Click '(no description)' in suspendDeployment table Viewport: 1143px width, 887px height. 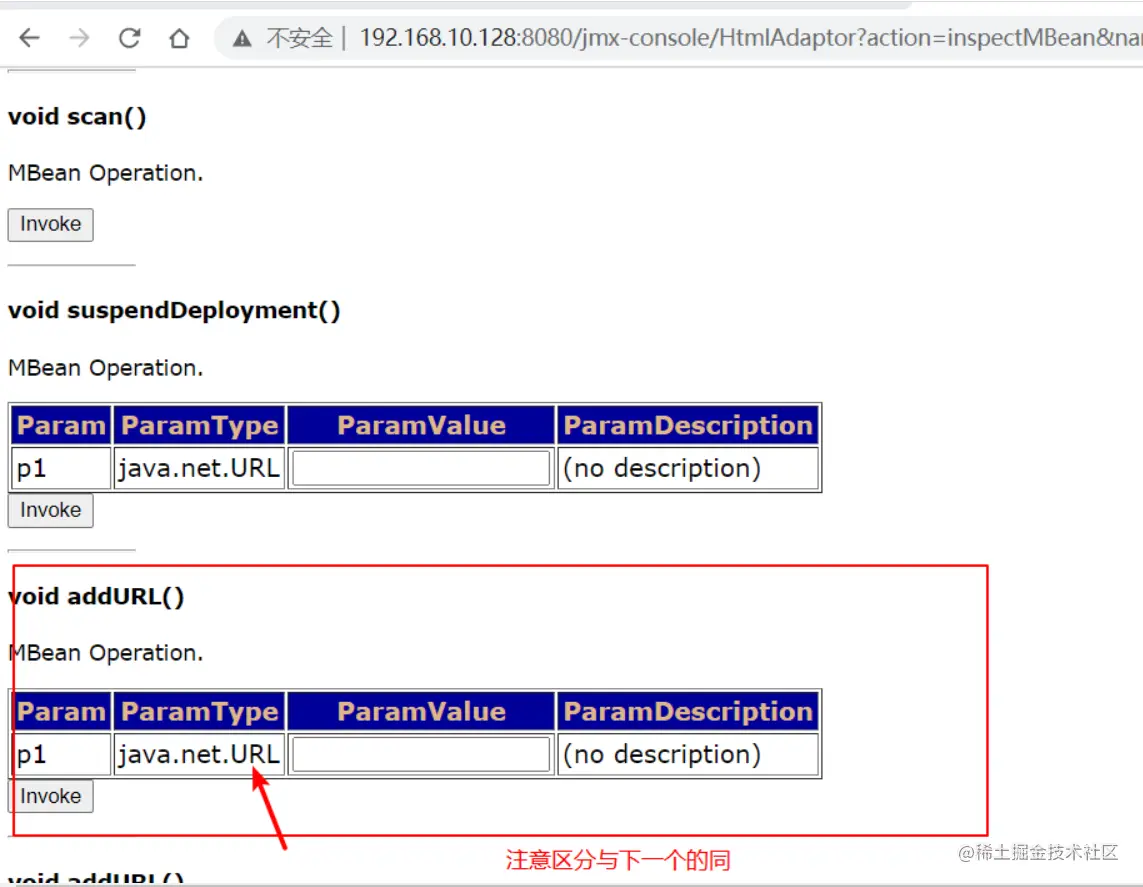[x=662, y=468]
